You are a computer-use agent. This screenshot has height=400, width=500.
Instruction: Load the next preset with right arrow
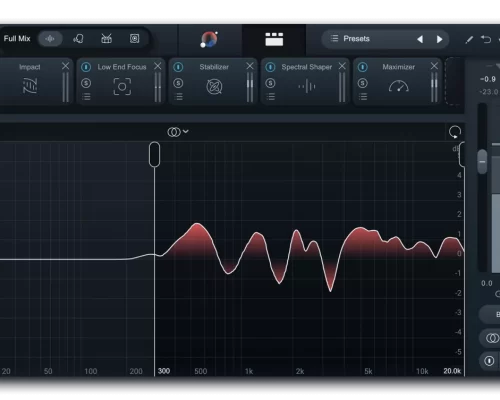coord(439,39)
